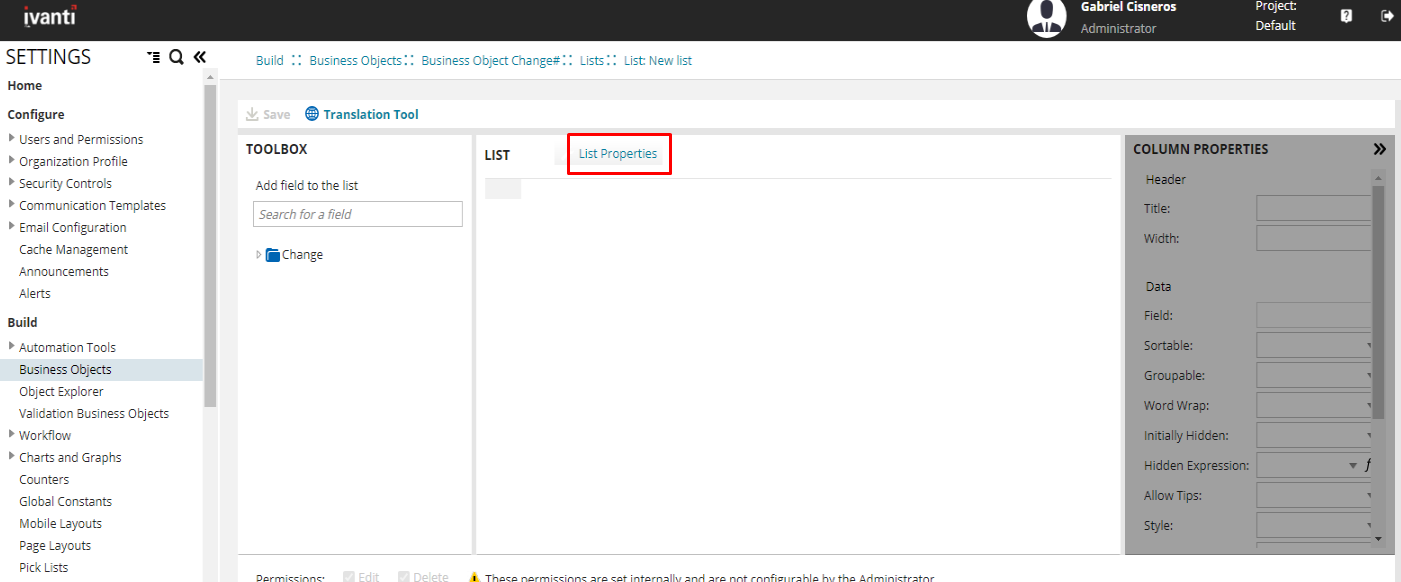Click the Search for a field box
The width and height of the screenshot is (1401, 582).
[357, 214]
